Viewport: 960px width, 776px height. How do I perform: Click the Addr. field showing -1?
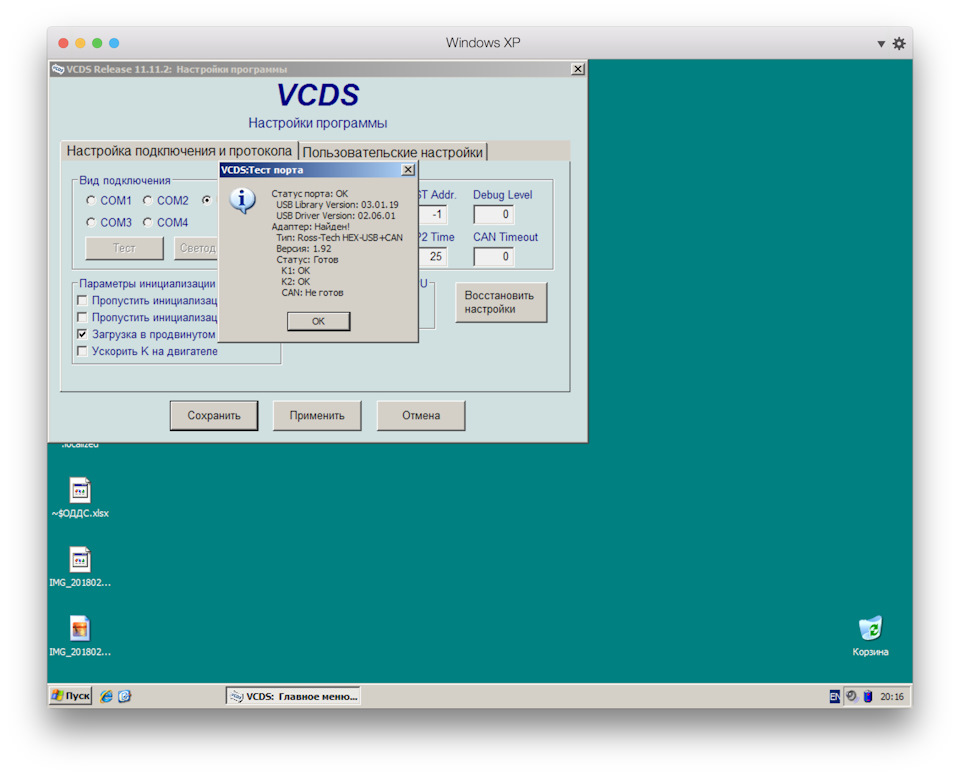(433, 214)
